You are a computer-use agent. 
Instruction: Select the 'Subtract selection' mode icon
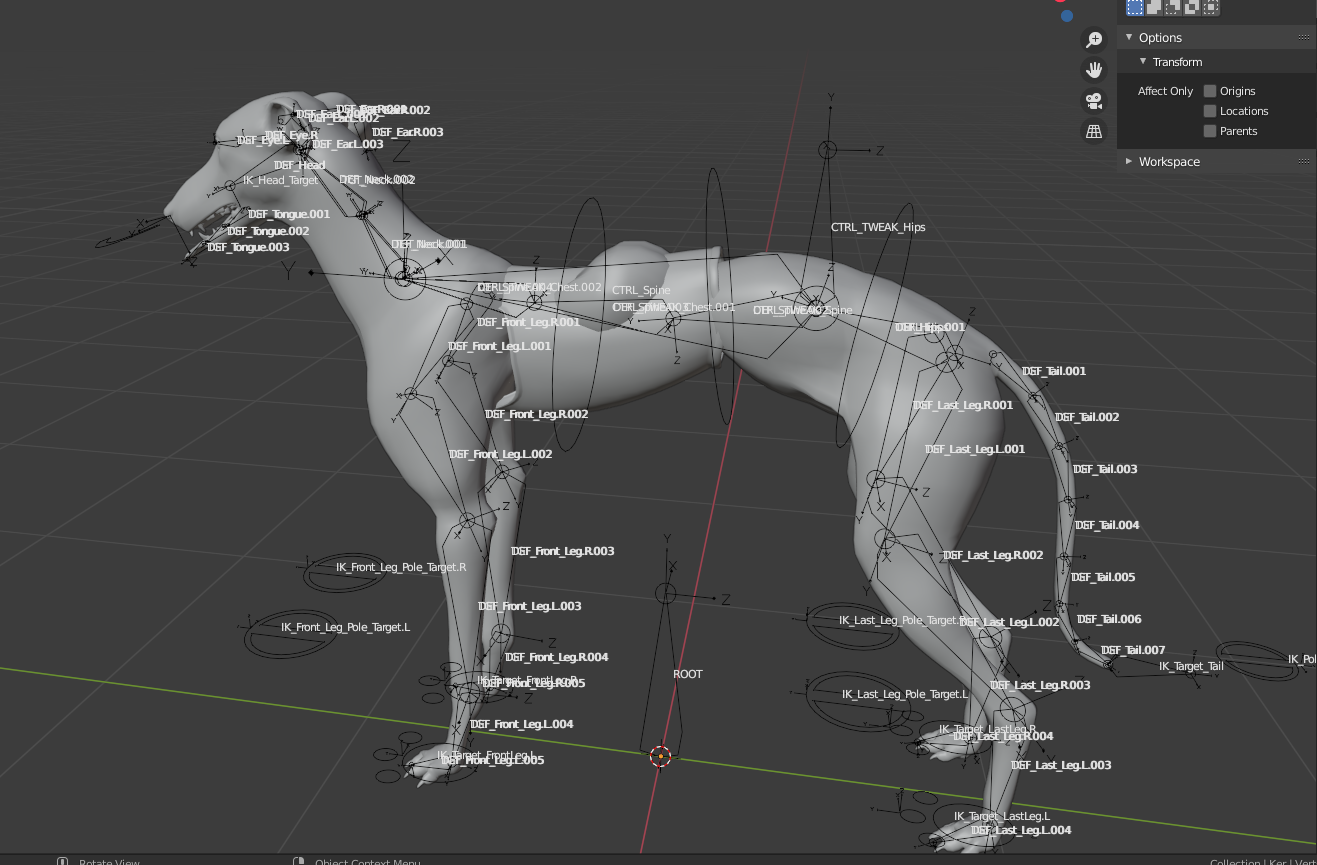[1173, 7]
